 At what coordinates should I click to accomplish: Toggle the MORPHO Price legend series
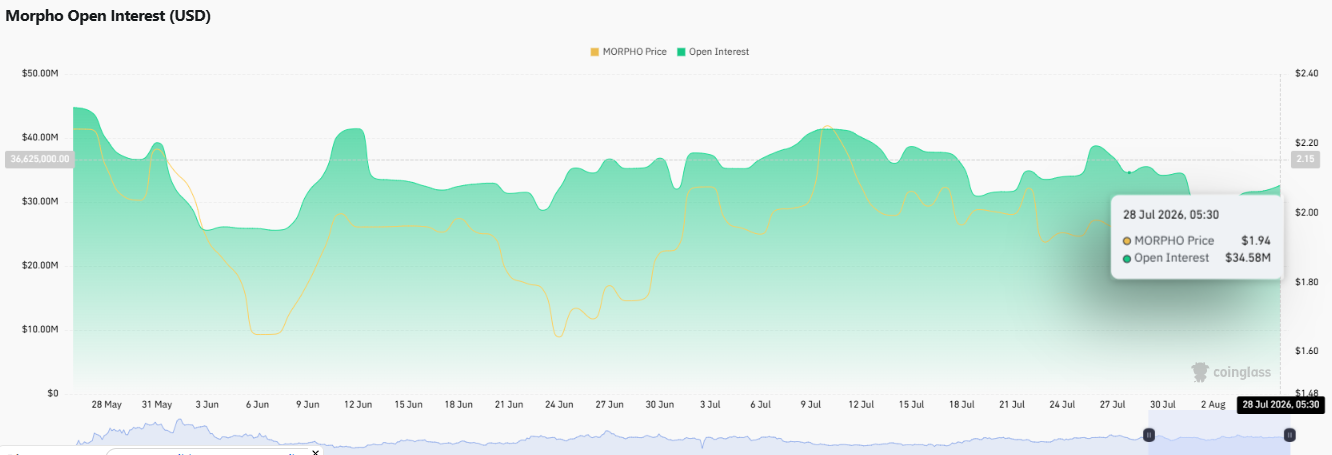click(629, 51)
